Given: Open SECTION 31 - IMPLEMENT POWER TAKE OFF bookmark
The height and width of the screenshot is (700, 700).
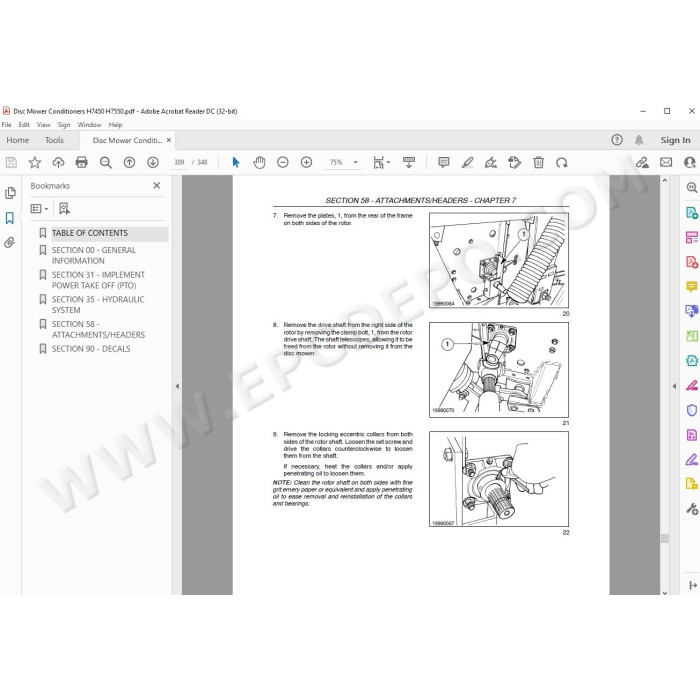Looking at the screenshot, I should point(98,280).
